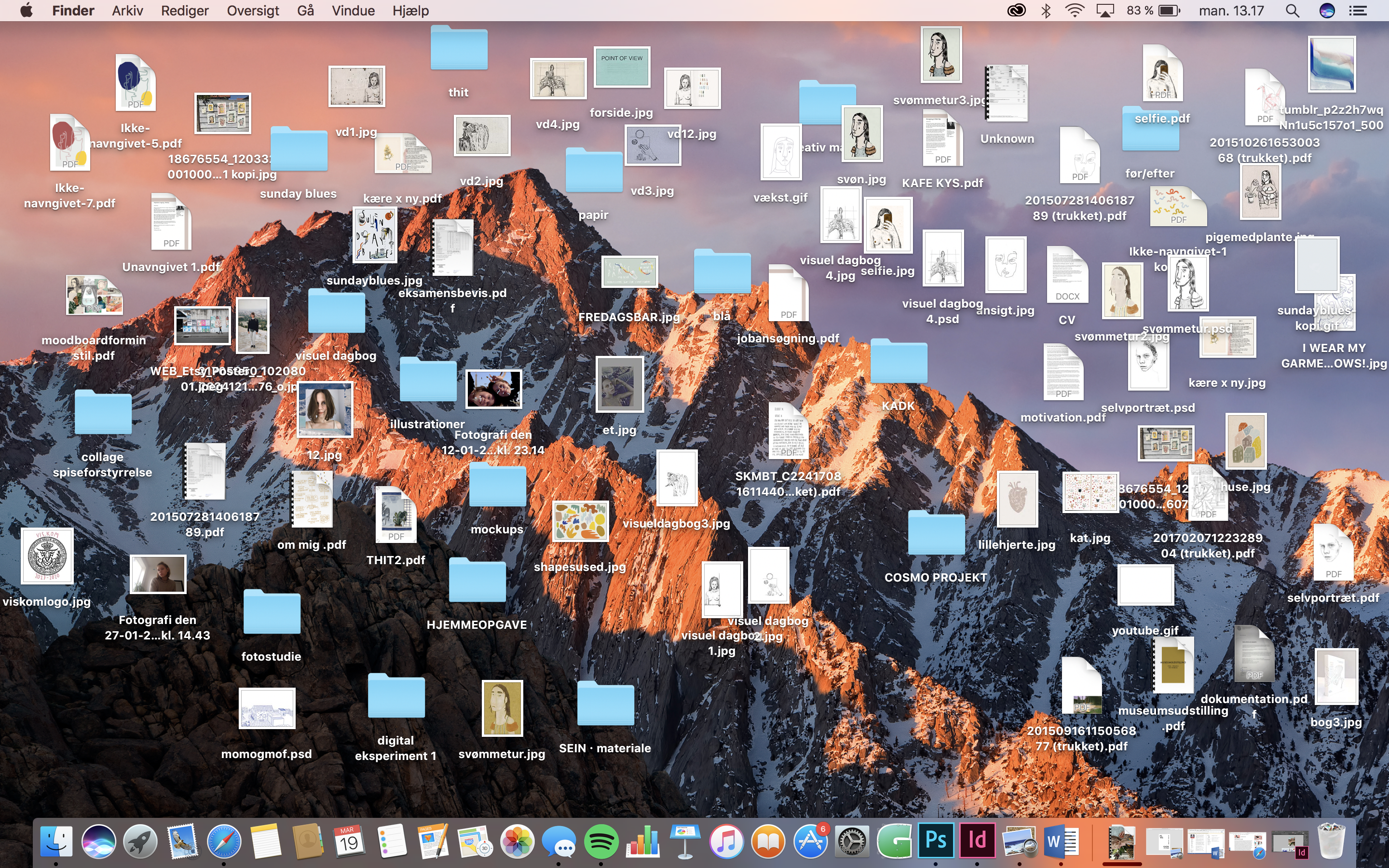1389x868 pixels.
Task: Open the App Store dock icon
Action: click(x=810, y=841)
